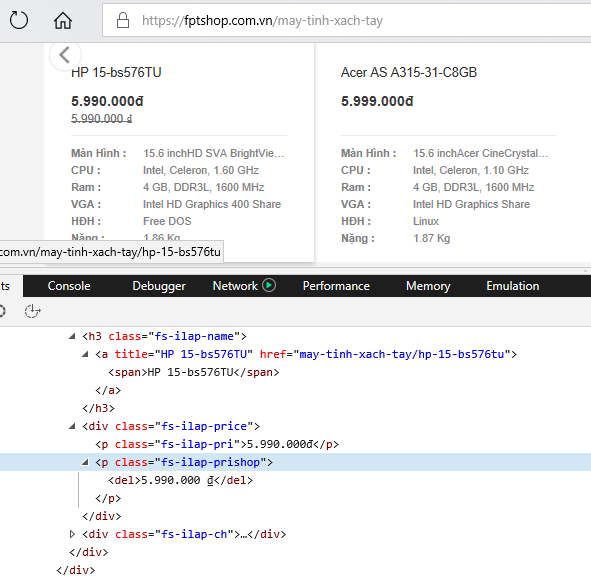The height and width of the screenshot is (579, 591).
Task: Click HP Ram 4 GB, DDR3L, 1600 MHz
Action: 204,187
